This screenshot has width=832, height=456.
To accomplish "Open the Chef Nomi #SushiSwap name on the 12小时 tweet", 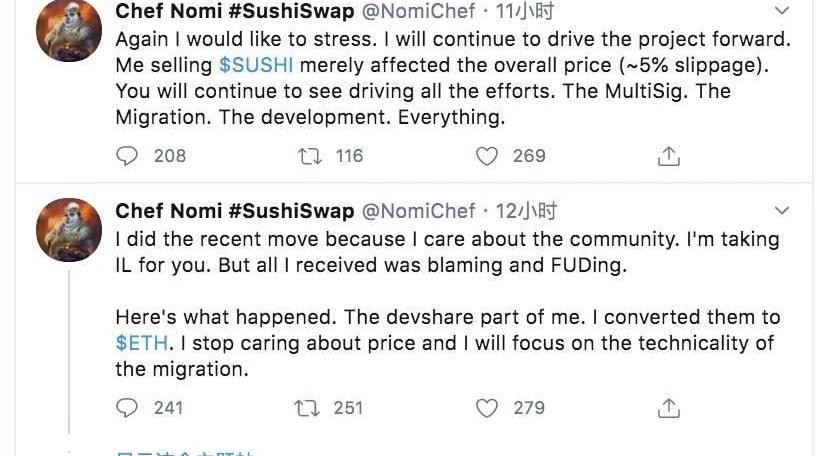I will pos(234,211).
